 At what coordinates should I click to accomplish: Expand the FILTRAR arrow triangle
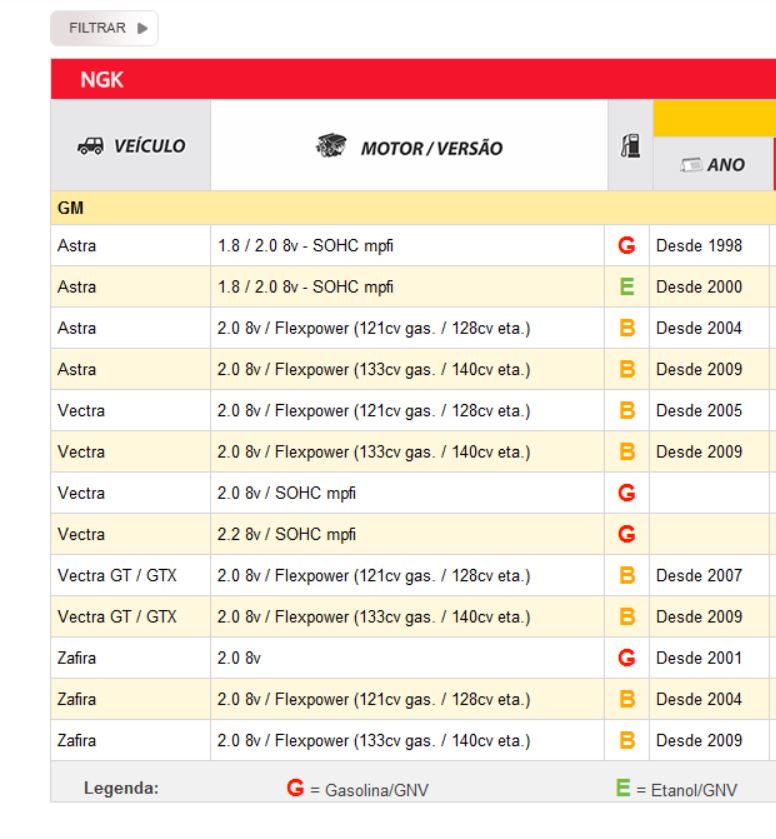pyautogui.click(x=142, y=28)
